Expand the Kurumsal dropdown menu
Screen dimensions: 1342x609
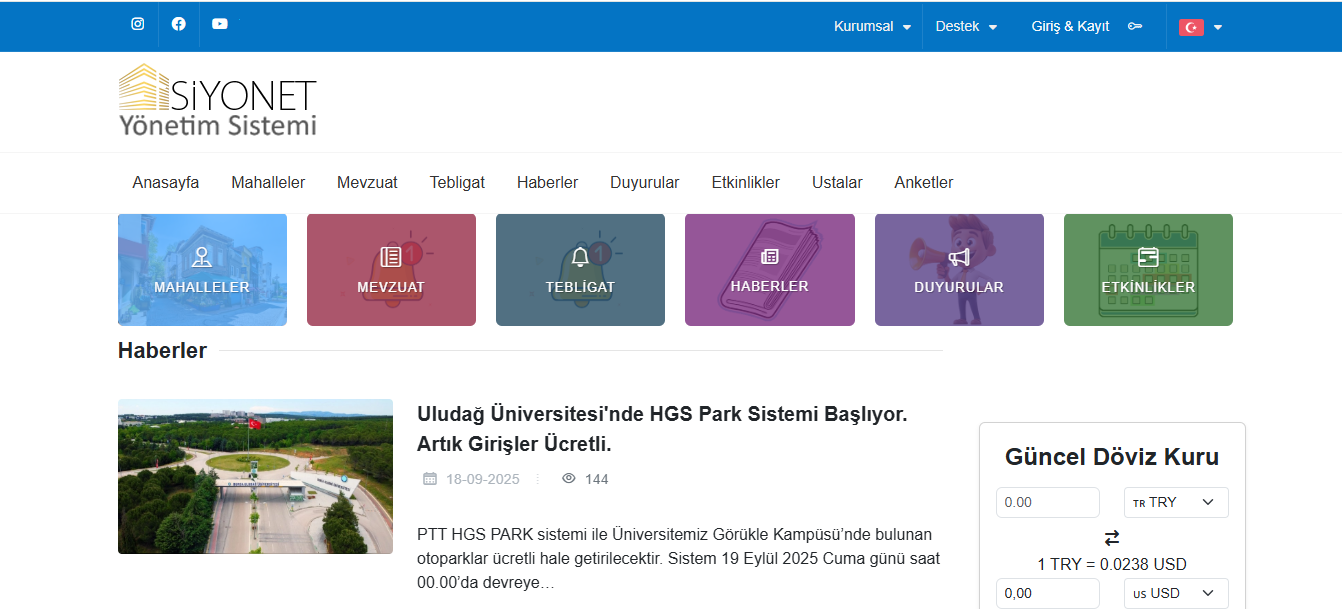coord(872,27)
